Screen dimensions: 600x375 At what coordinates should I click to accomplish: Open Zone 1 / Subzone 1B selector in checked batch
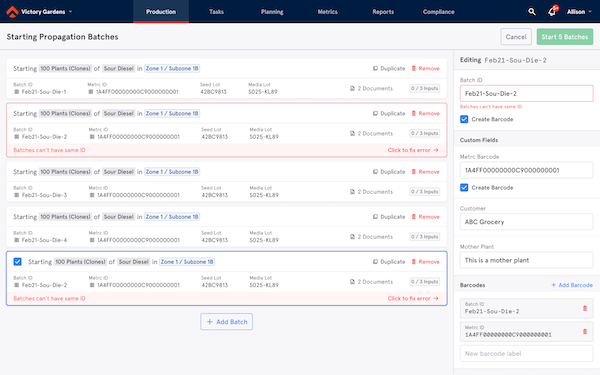pos(187,262)
